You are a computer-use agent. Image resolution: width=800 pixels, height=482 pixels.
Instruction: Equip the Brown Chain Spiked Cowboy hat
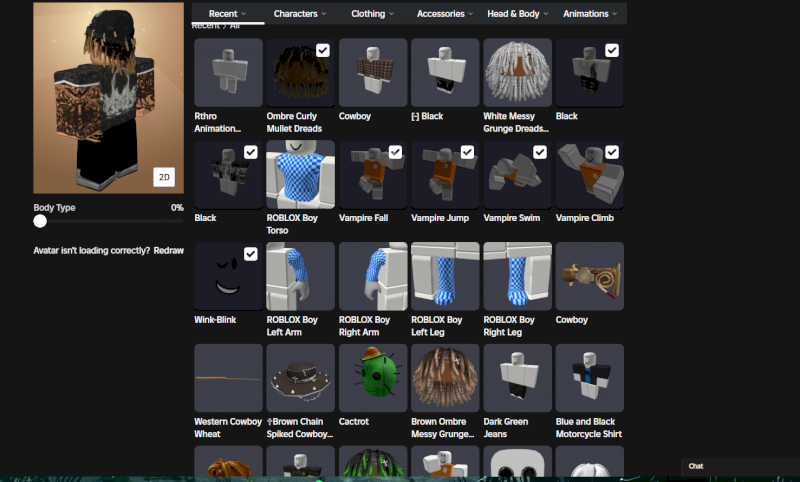301,378
